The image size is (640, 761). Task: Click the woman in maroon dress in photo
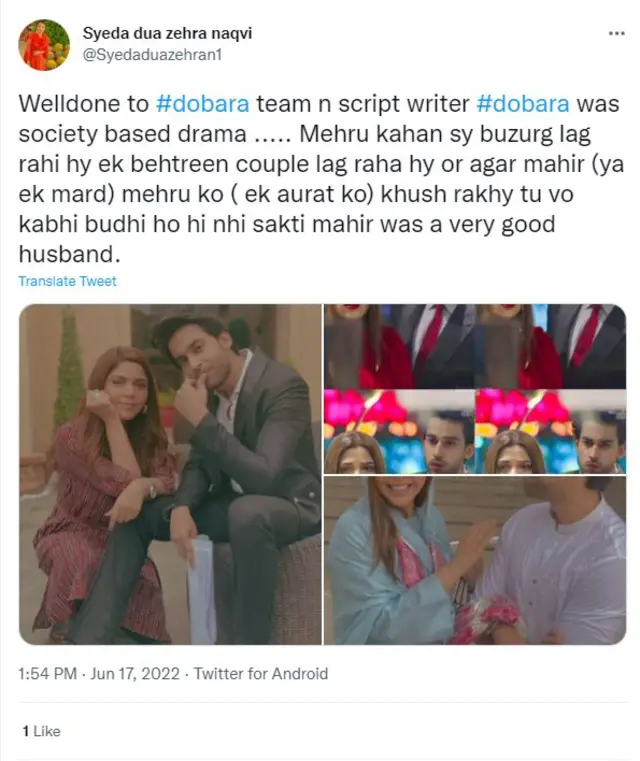coord(104,490)
